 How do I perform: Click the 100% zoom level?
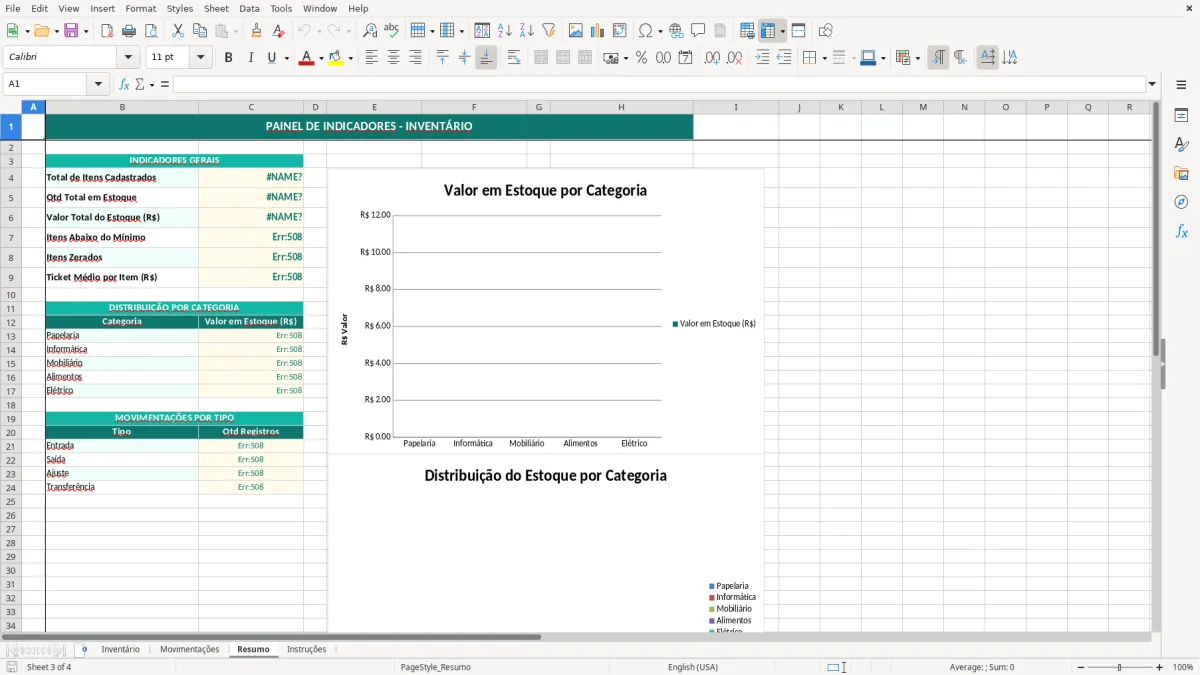click(1183, 667)
